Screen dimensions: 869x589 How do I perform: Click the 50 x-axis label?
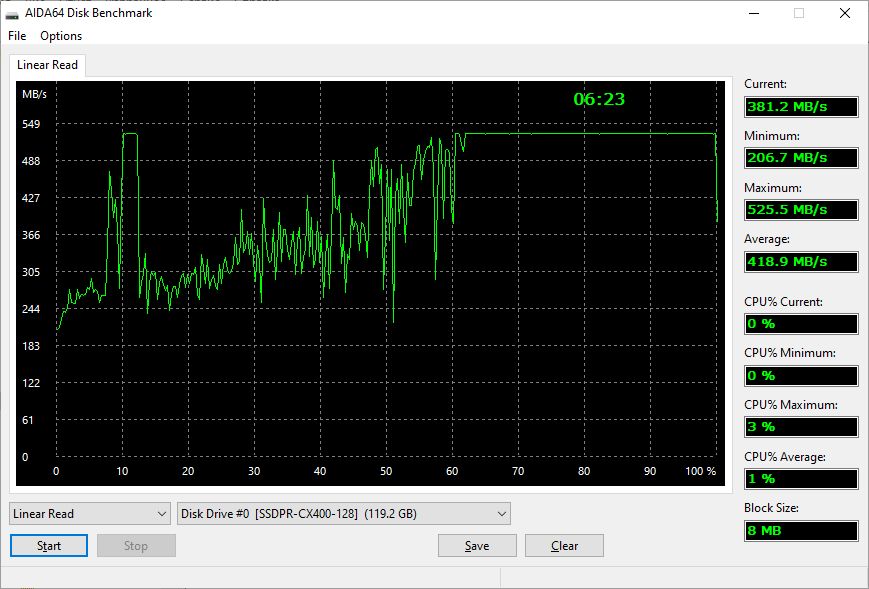tap(386, 471)
